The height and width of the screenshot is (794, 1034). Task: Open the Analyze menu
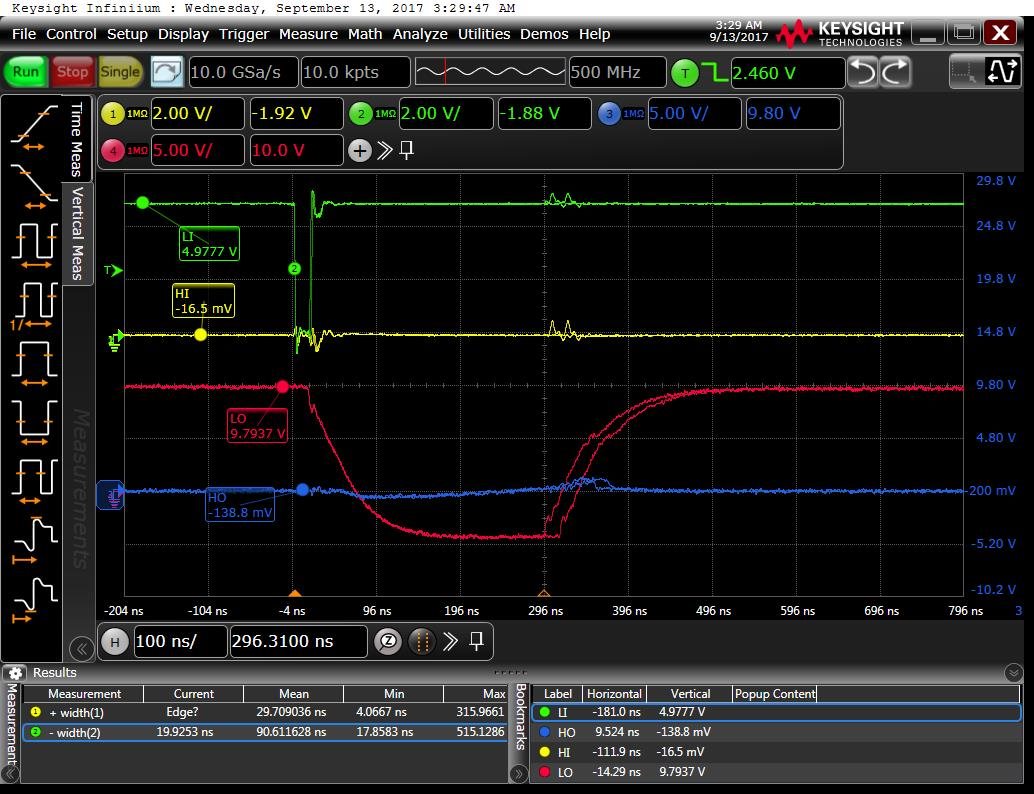click(420, 34)
